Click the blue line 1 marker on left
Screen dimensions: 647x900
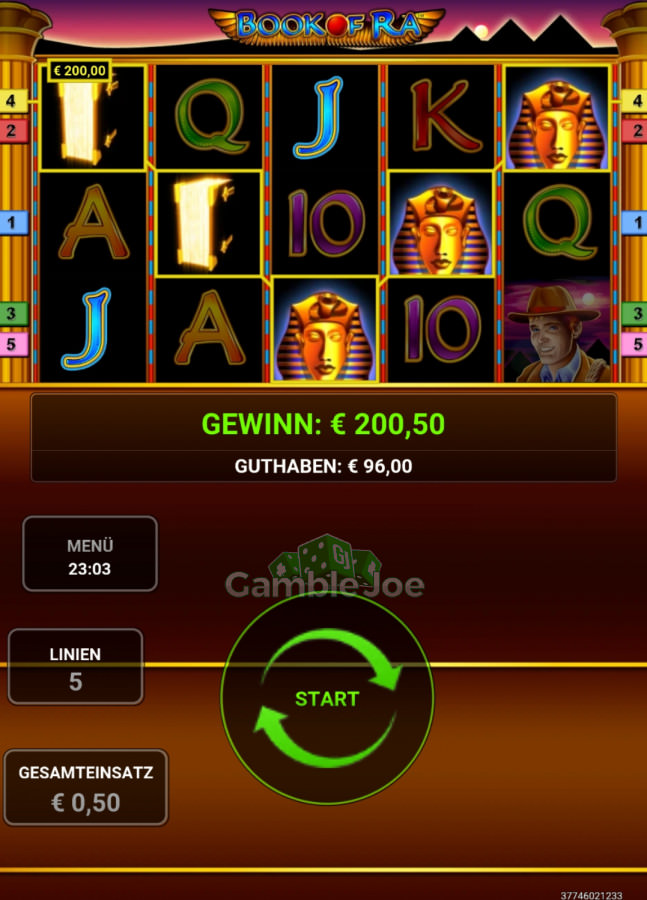click(13, 223)
